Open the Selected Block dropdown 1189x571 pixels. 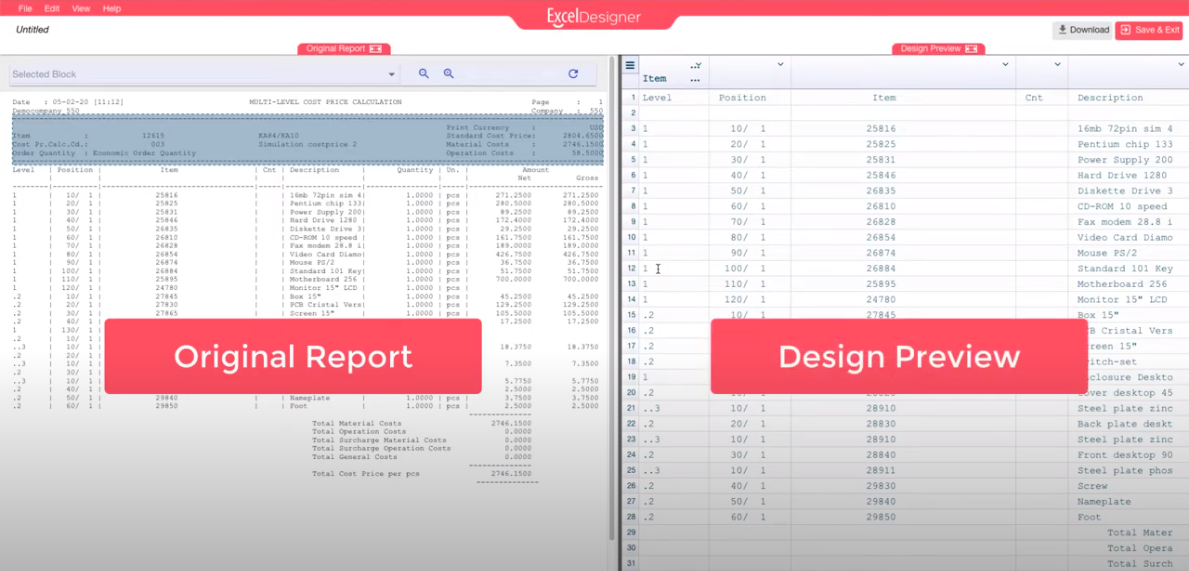click(204, 74)
